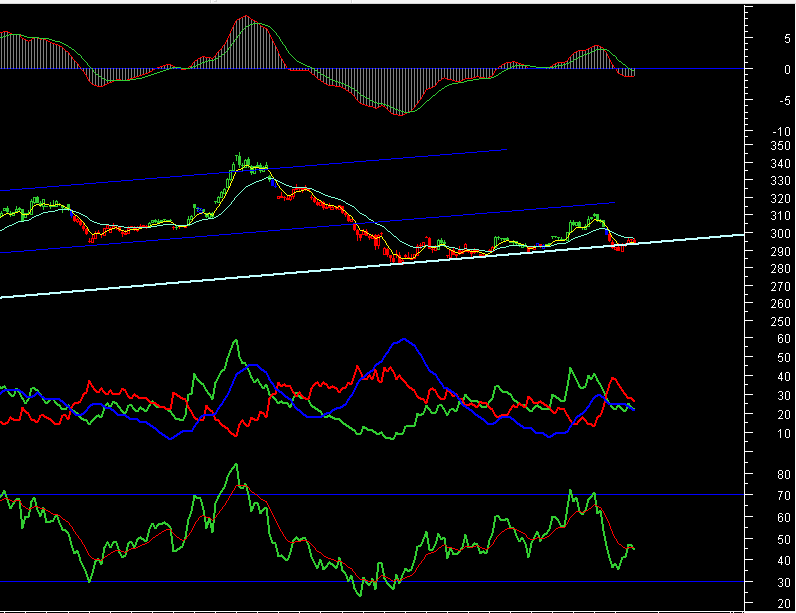
Task: Click the 310 price axis label
Action: [780, 216]
